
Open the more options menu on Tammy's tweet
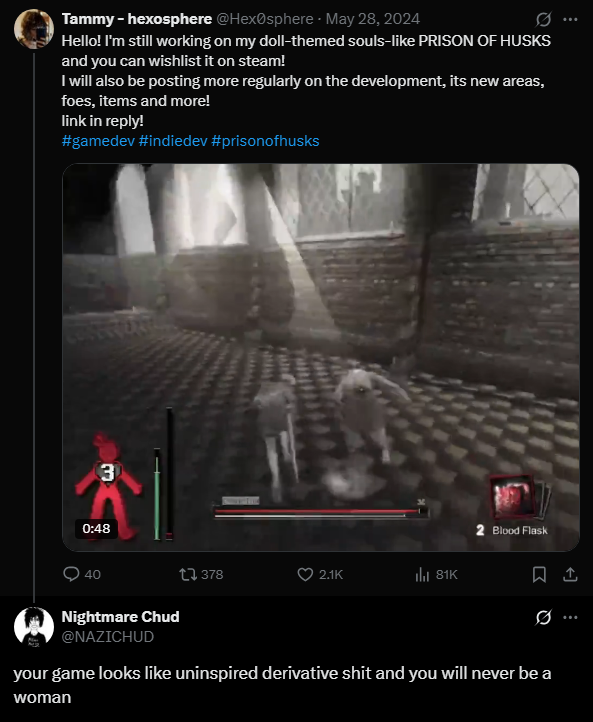[x=570, y=19]
